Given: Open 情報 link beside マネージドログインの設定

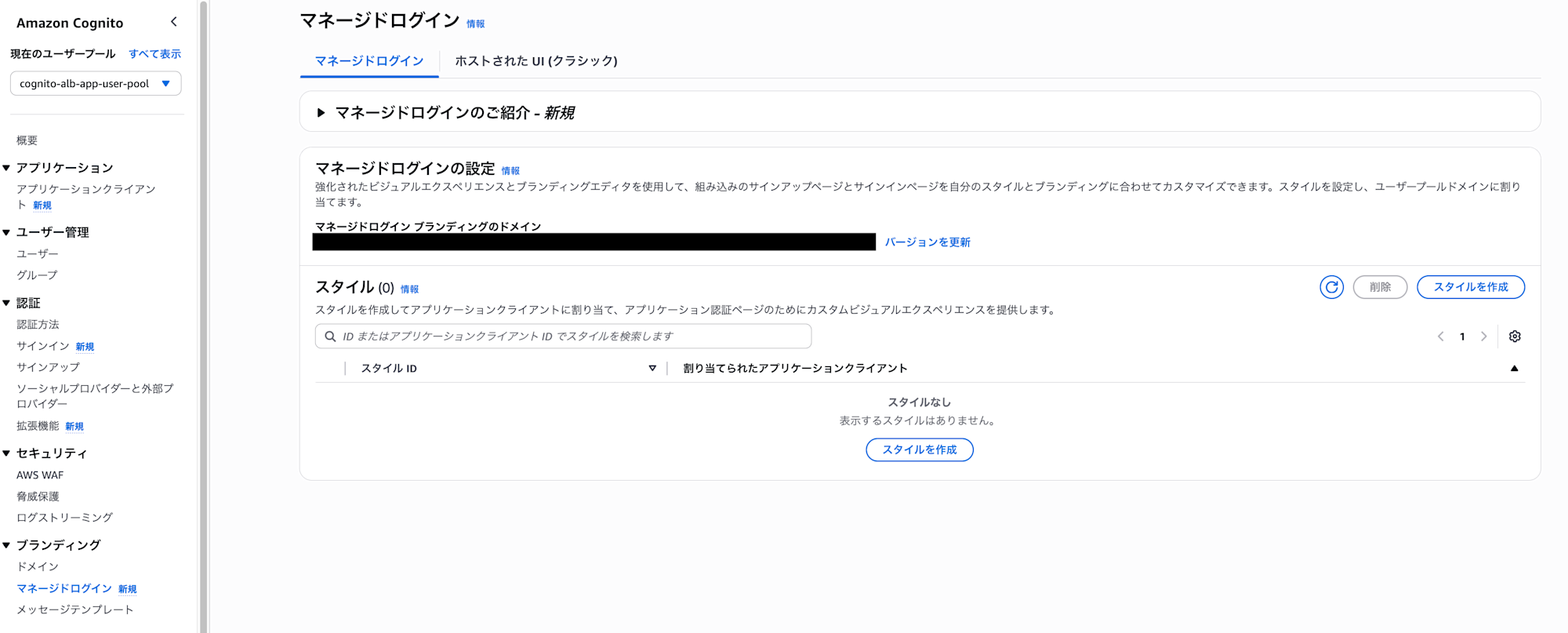Looking at the screenshot, I should click(x=510, y=171).
